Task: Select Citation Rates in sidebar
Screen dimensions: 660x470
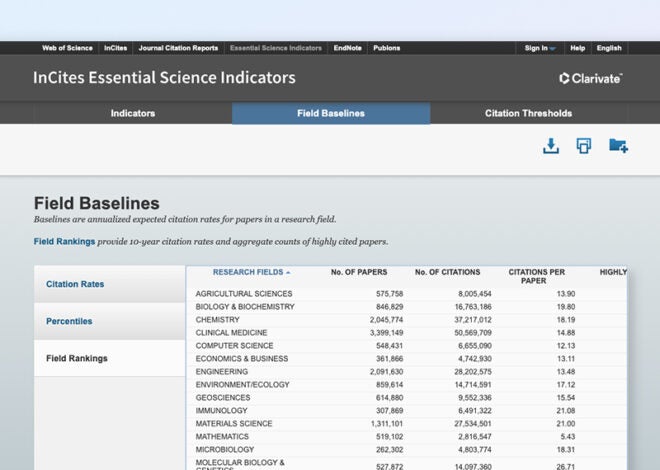Action: pos(75,284)
